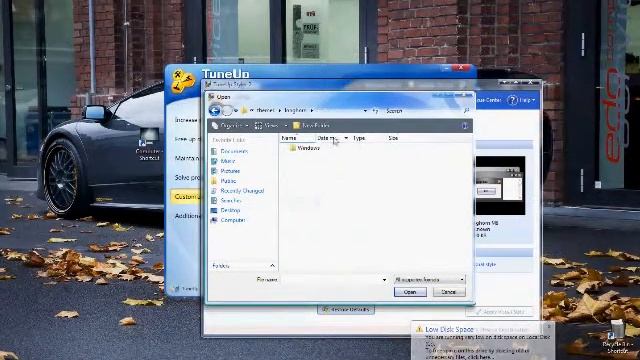Viewport: 640px width, 360px height.
Task: Click folder icon in the address bar
Action: [x=244, y=111]
